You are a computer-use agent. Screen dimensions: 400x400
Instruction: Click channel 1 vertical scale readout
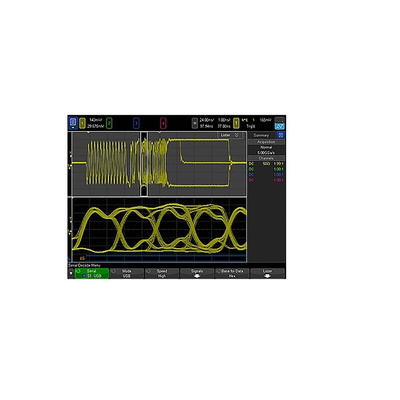coord(96,120)
